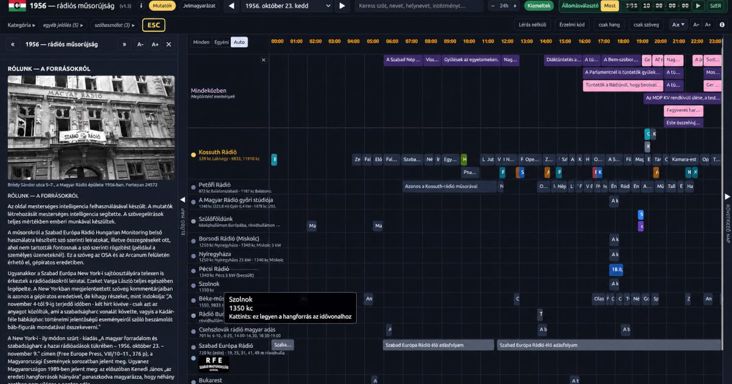Expand the Kategória filter
The height and width of the screenshot is (384, 732).
point(21,25)
